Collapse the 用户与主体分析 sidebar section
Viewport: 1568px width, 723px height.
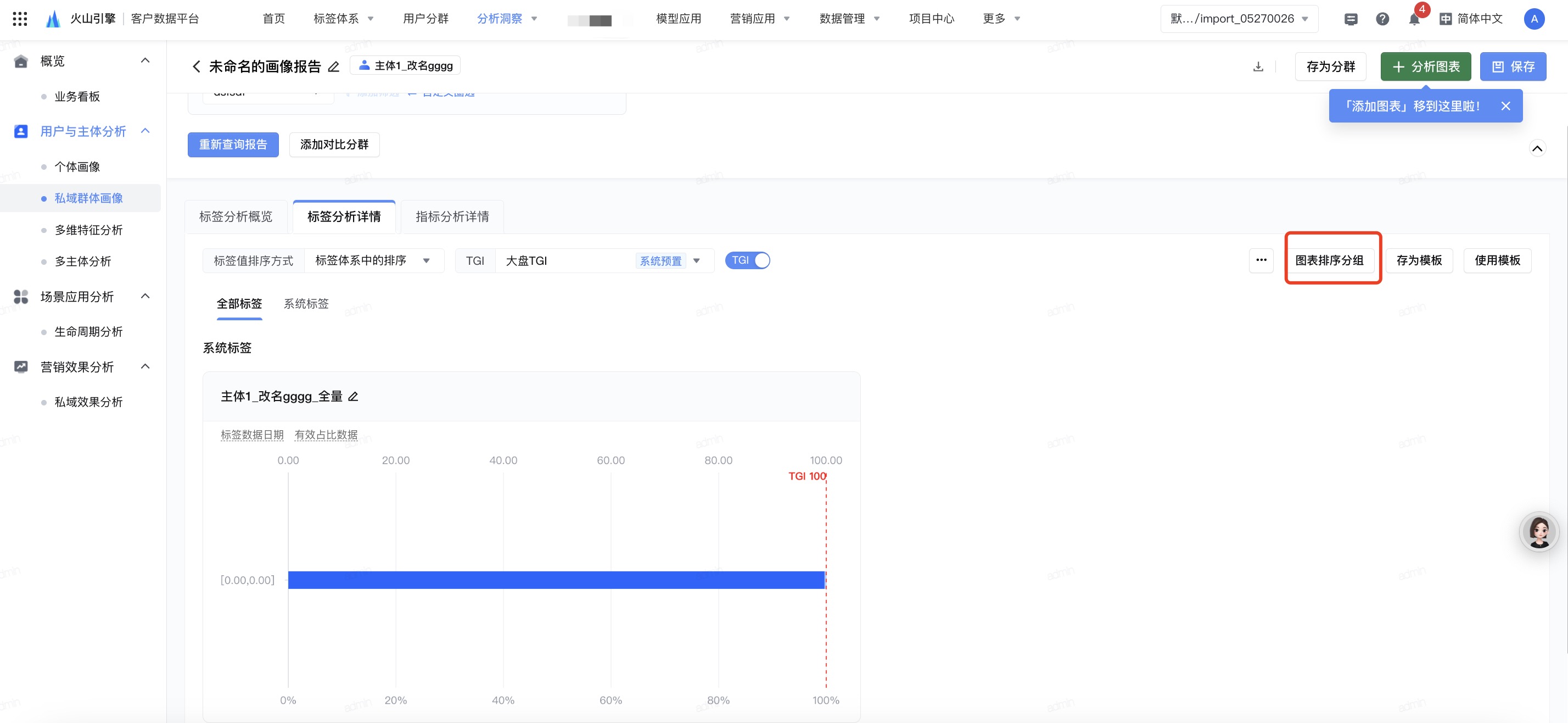[145, 131]
